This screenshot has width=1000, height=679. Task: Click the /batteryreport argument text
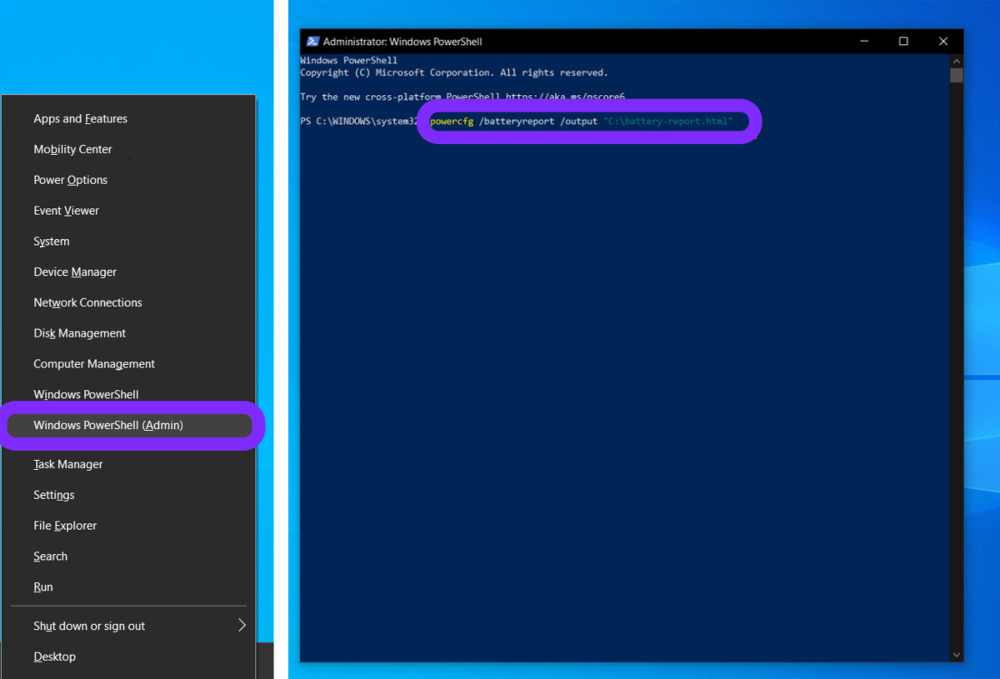[x=517, y=121]
